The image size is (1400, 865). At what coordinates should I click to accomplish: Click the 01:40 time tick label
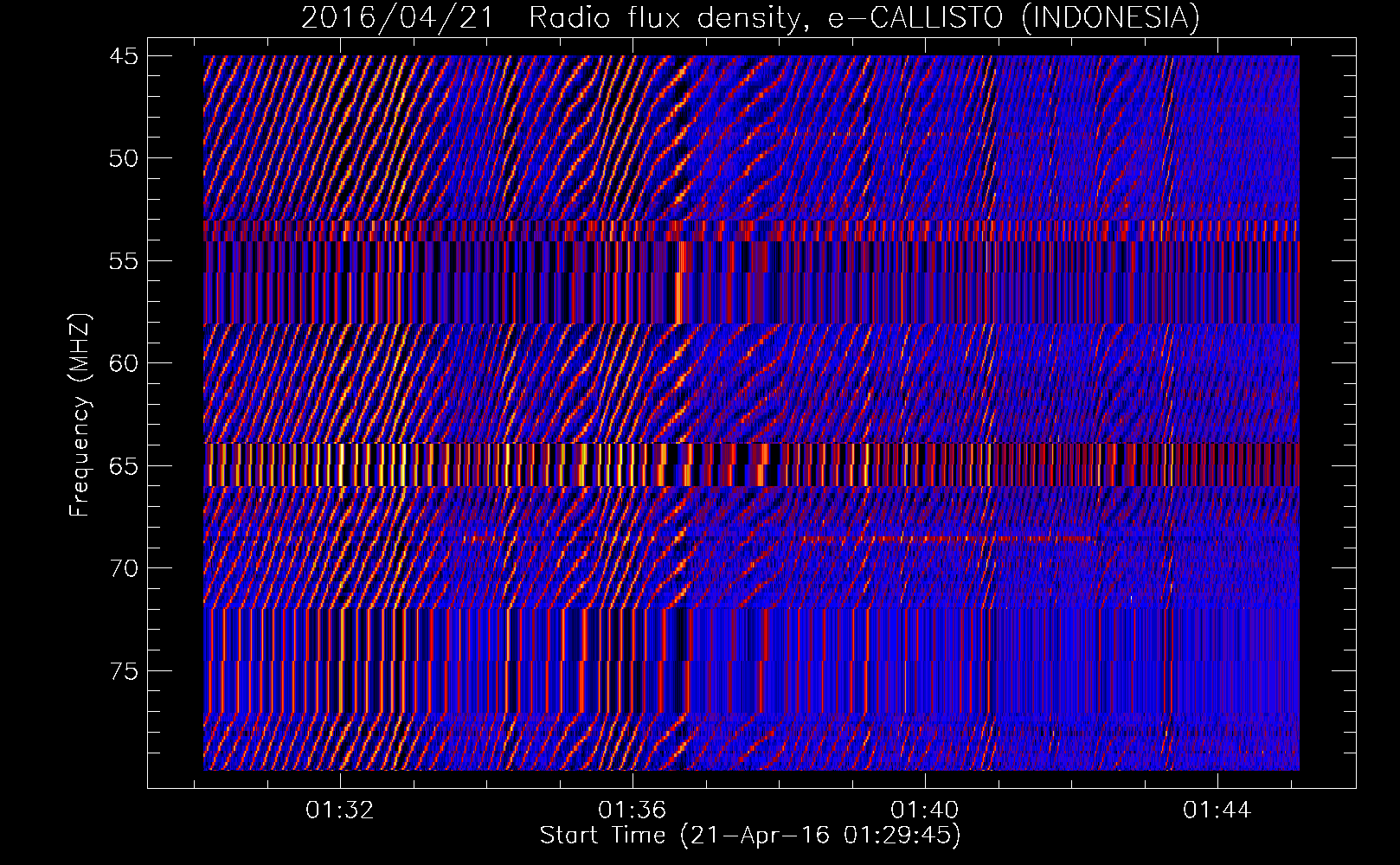coord(925,810)
